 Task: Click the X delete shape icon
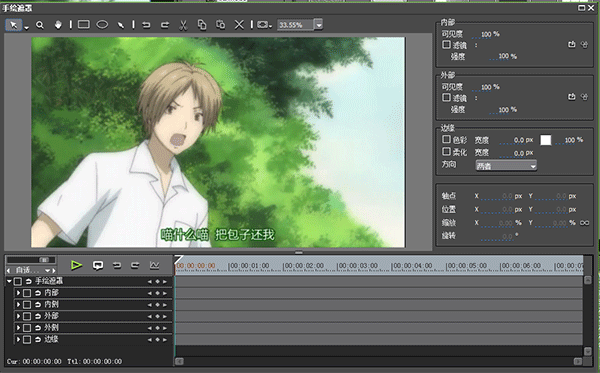(x=239, y=25)
